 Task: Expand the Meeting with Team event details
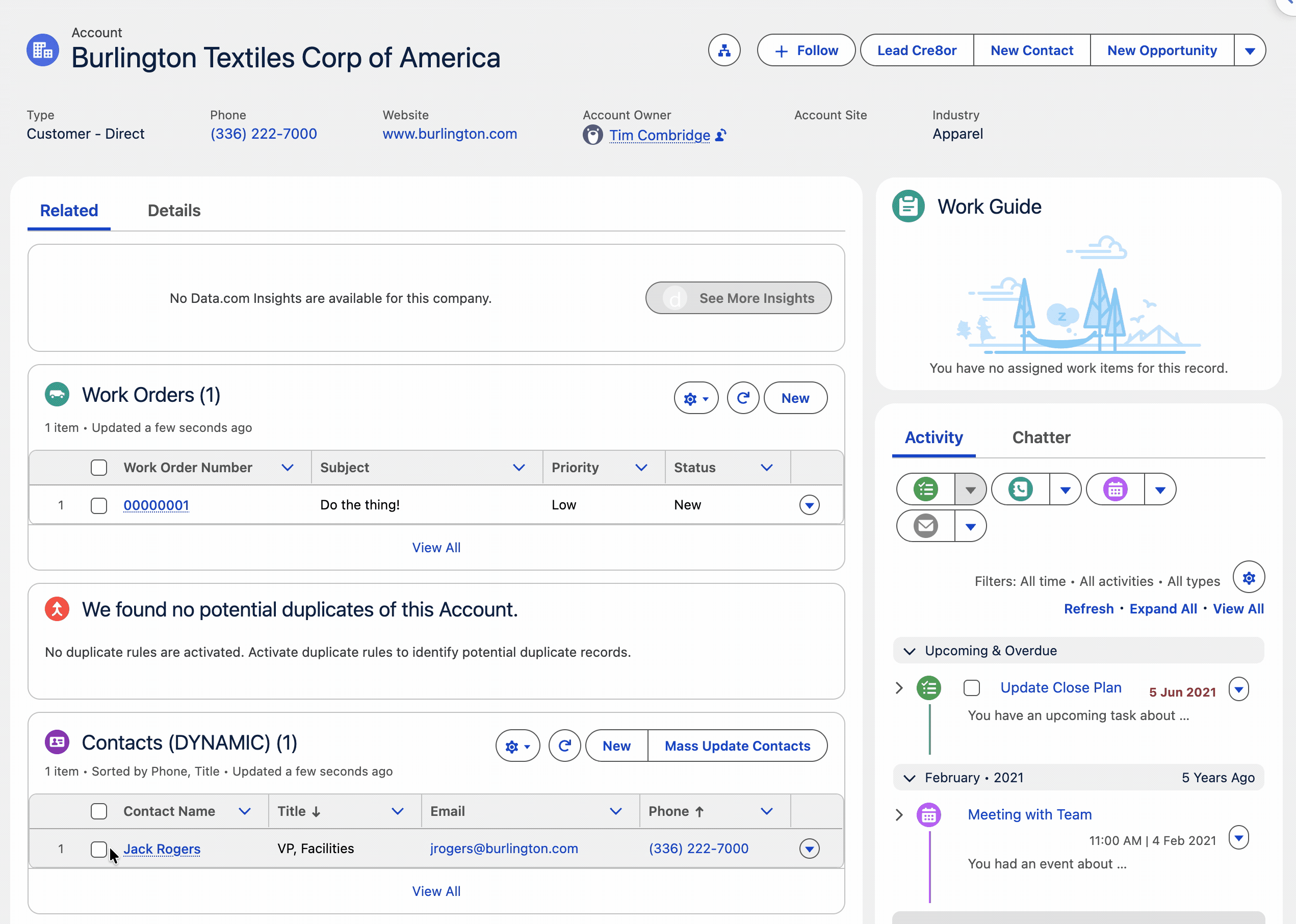pos(899,815)
